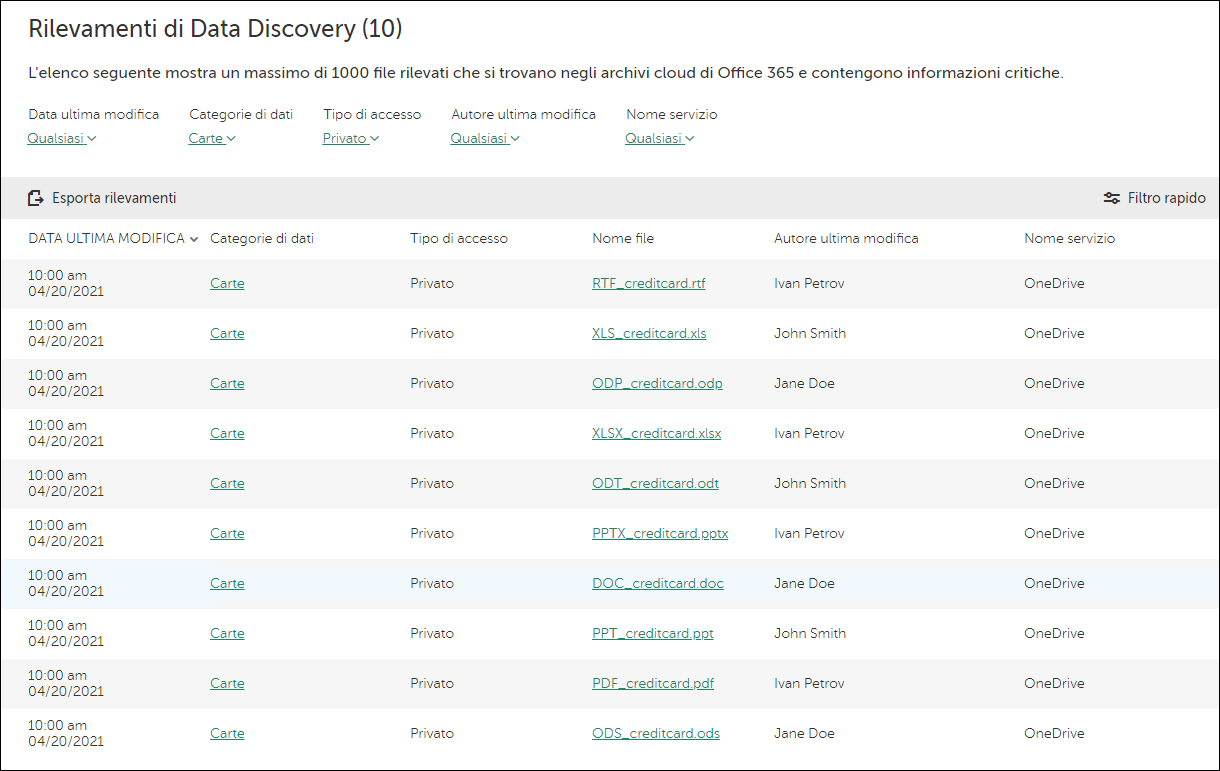Image resolution: width=1220 pixels, height=771 pixels.
Task: Click the DOC_creditcard.doc link
Action: (657, 583)
